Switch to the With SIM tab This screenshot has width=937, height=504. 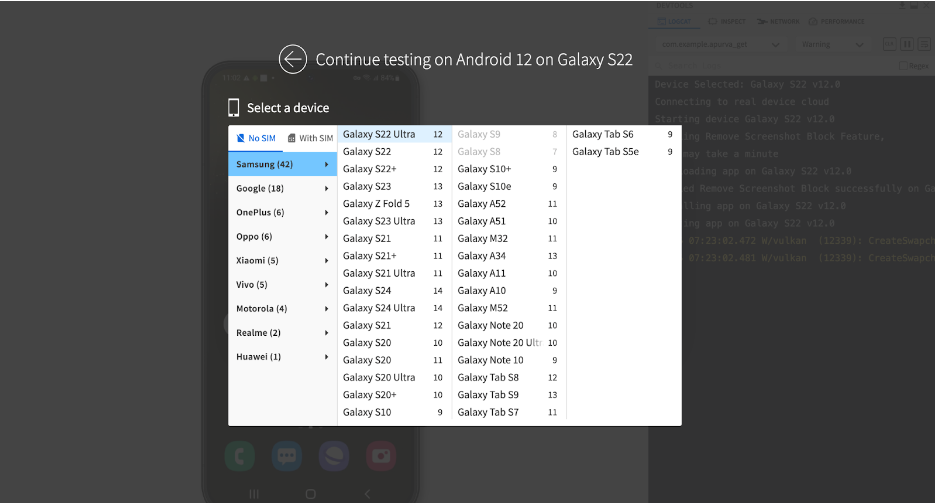pos(310,138)
